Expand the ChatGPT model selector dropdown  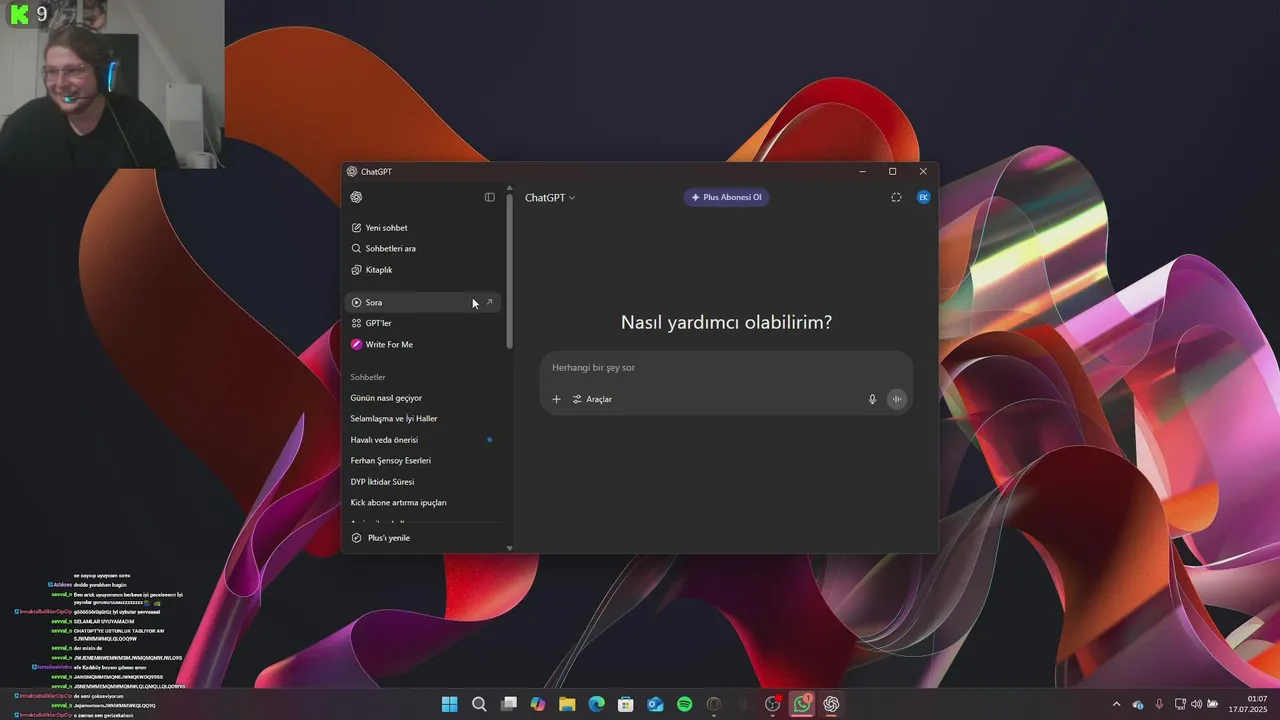(x=550, y=198)
